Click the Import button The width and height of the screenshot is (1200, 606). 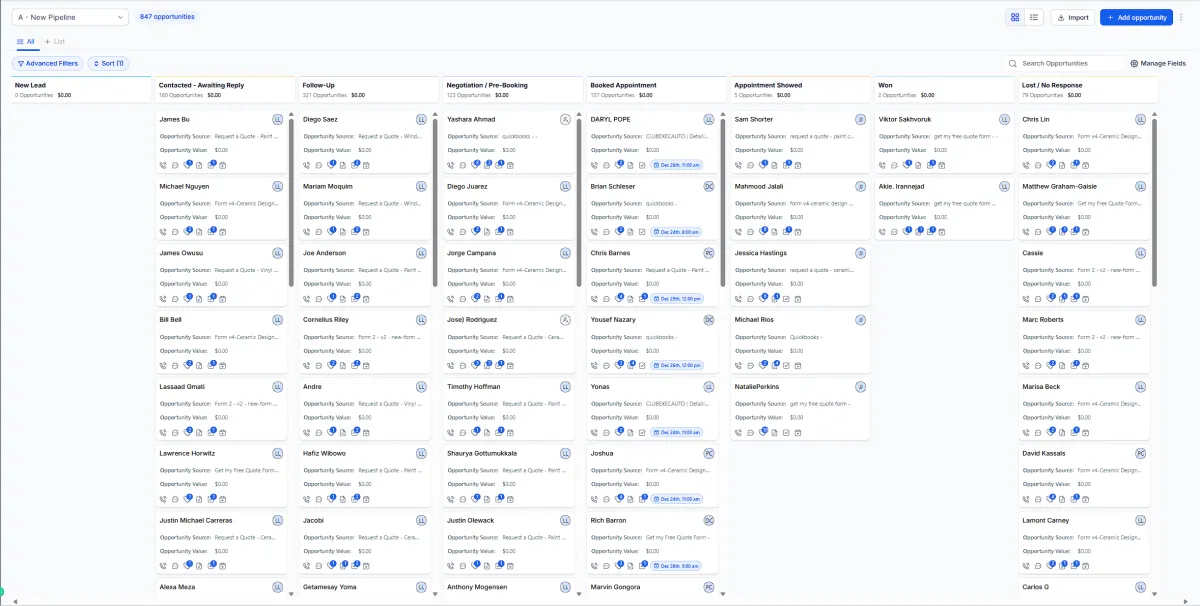pyautogui.click(x=1073, y=17)
